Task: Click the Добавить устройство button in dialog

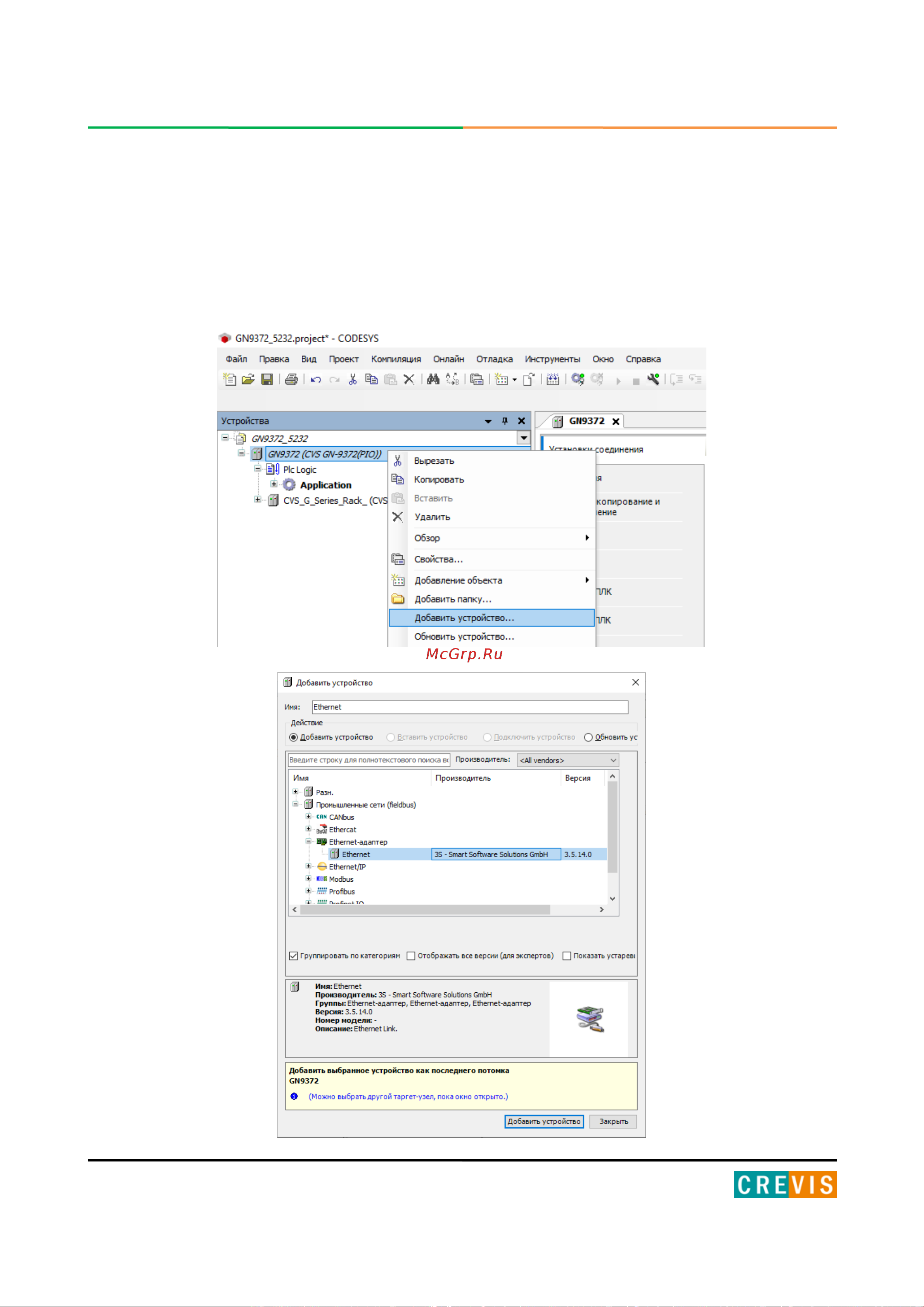Action: (544, 1122)
